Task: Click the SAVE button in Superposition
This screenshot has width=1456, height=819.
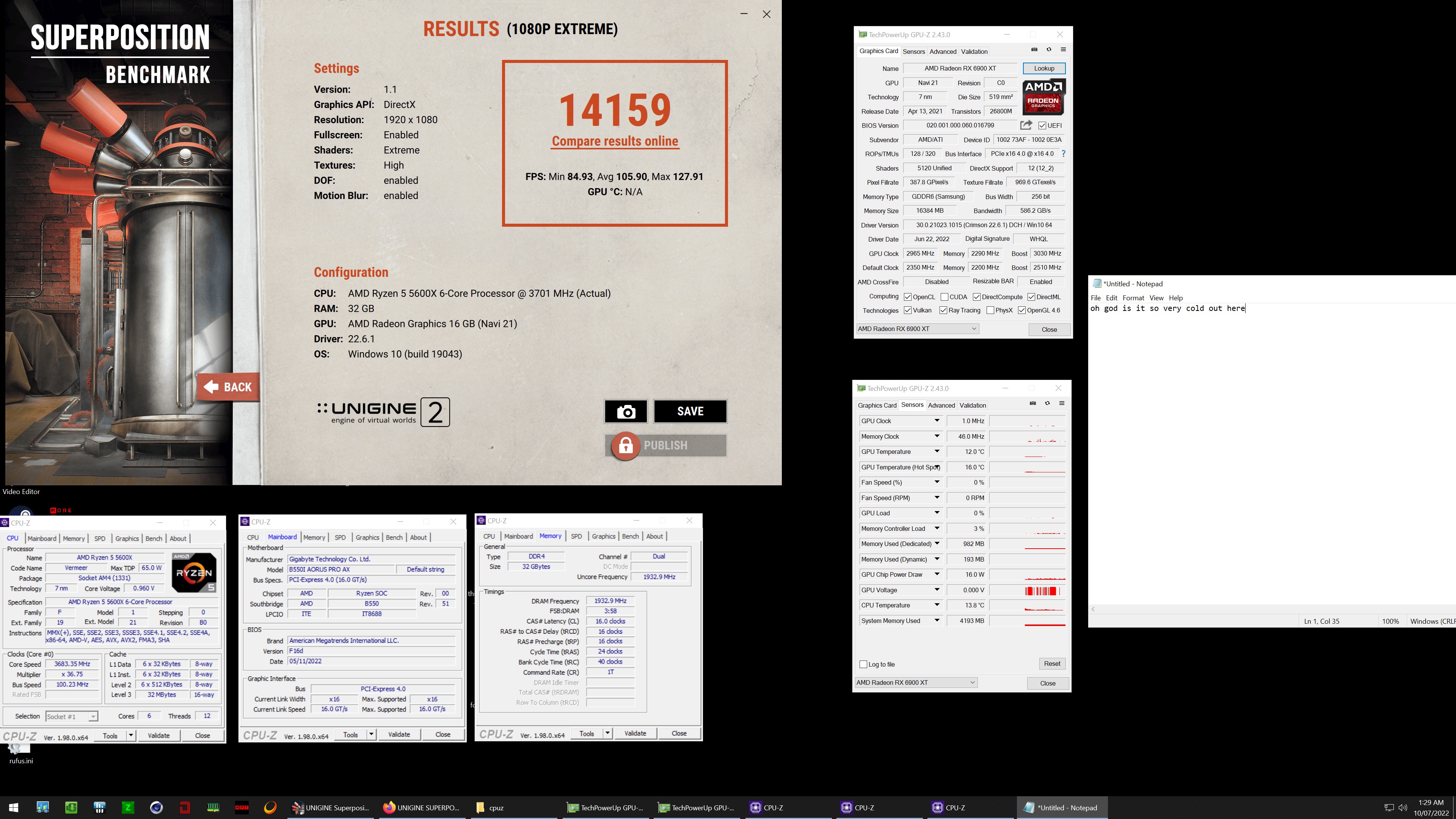Action: pos(690,411)
